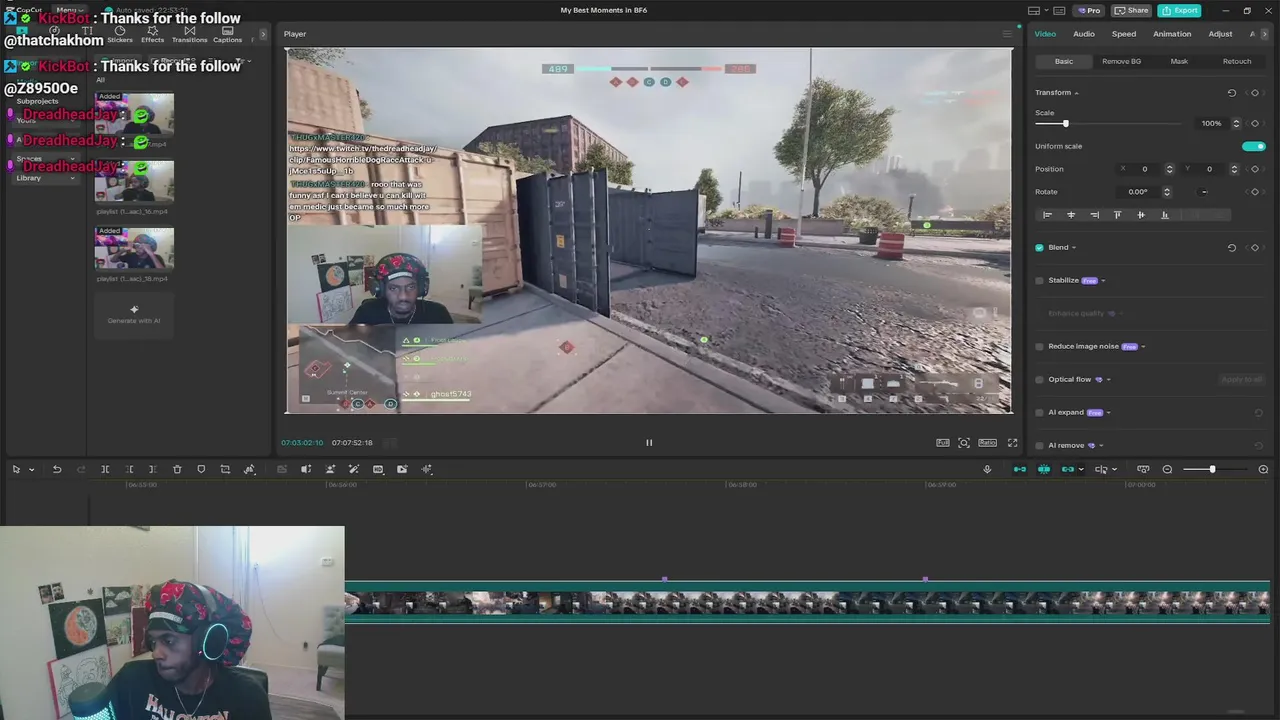1280x720 pixels.
Task: Open the selection tool mode dropdown arrow
Action: [x=31, y=470]
